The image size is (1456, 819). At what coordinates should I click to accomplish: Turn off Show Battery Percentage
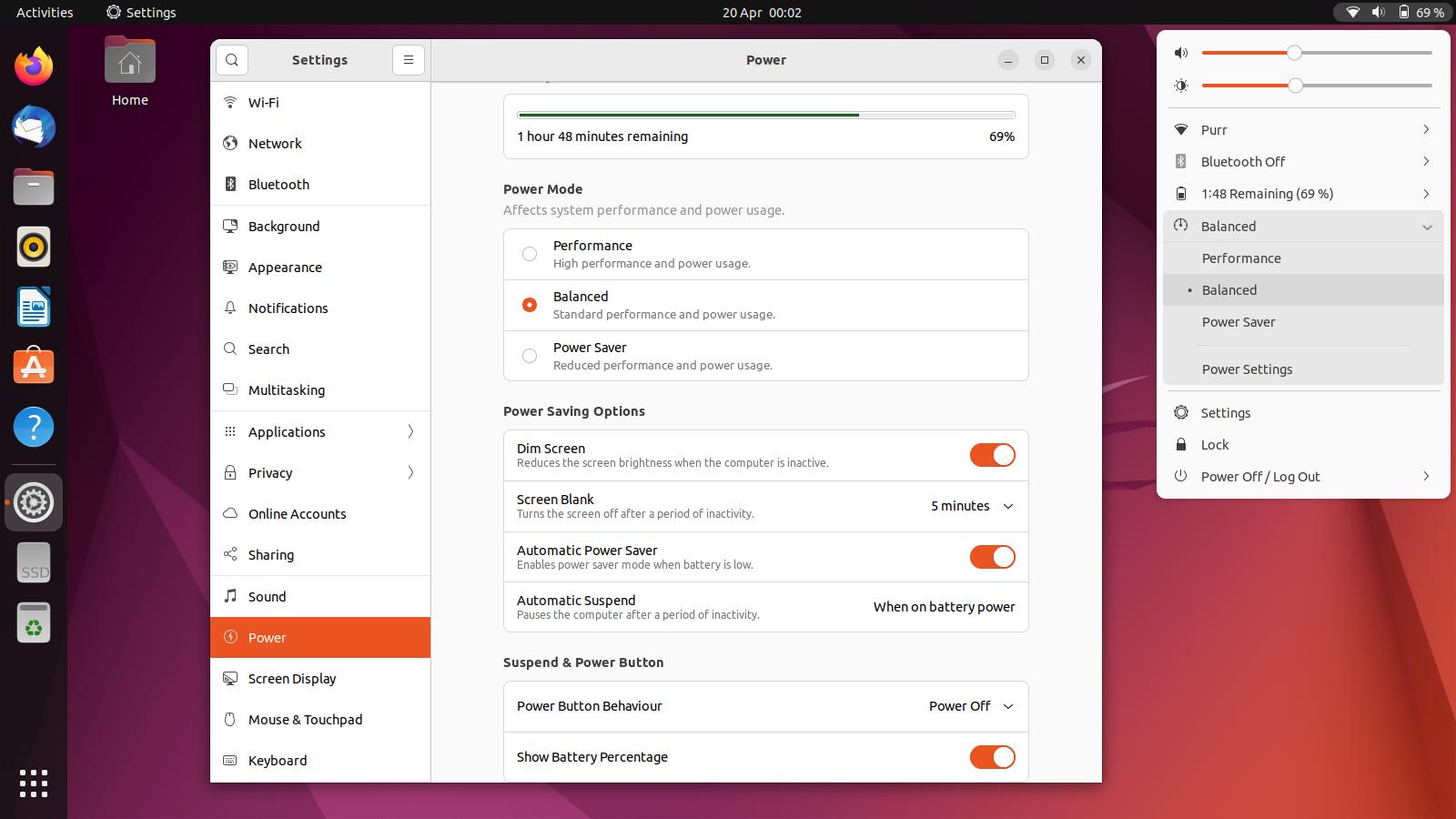click(x=992, y=756)
